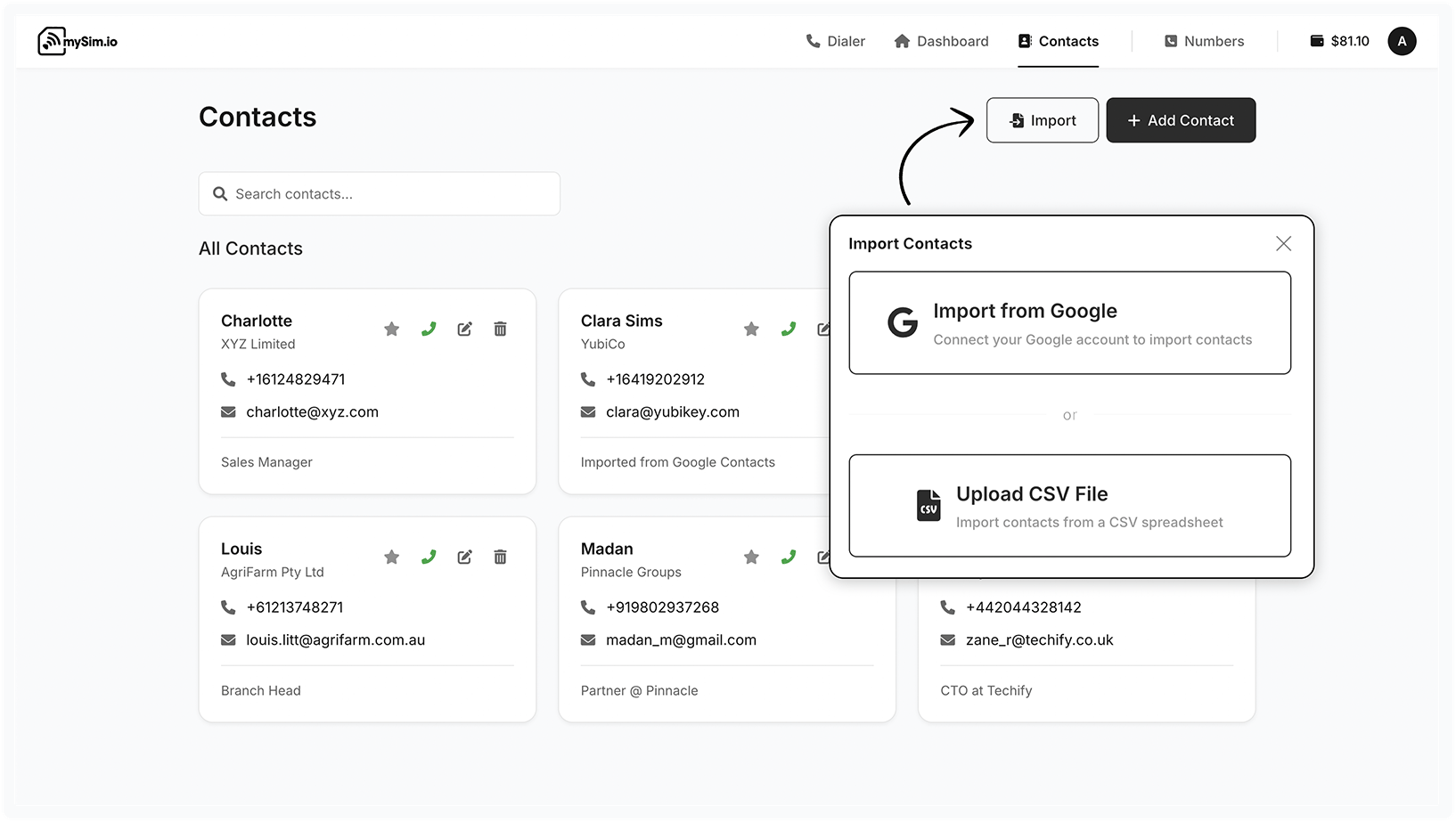The image size is (1456, 822).
Task: Call Charlotte using the phone icon
Action: [x=429, y=329]
